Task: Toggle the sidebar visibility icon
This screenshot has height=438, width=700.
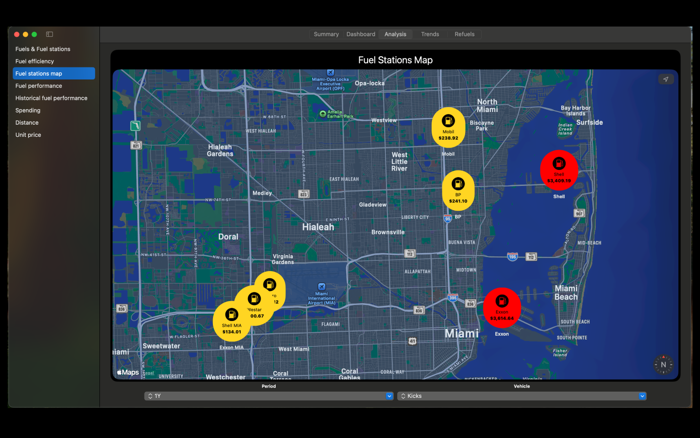Action: tap(50, 34)
